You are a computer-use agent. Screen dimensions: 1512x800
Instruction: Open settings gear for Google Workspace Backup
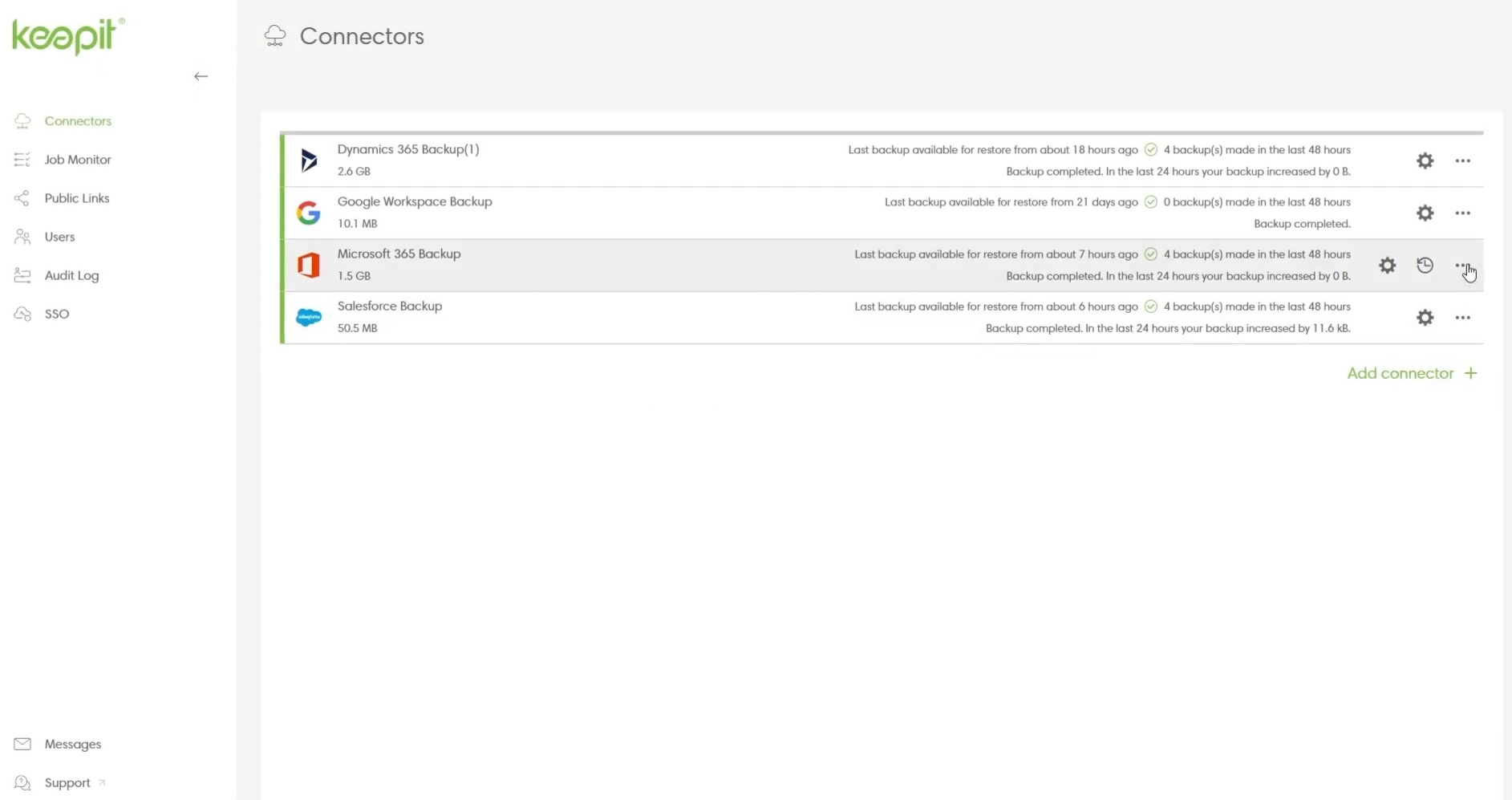[1425, 213]
